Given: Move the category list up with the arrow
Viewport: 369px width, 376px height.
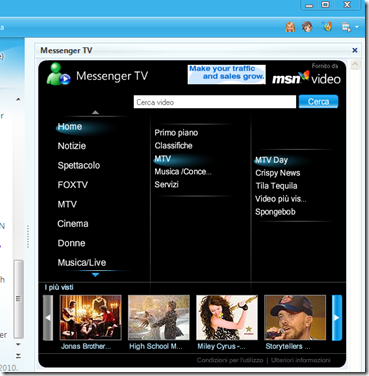Looking at the screenshot, I should [x=95, y=112].
